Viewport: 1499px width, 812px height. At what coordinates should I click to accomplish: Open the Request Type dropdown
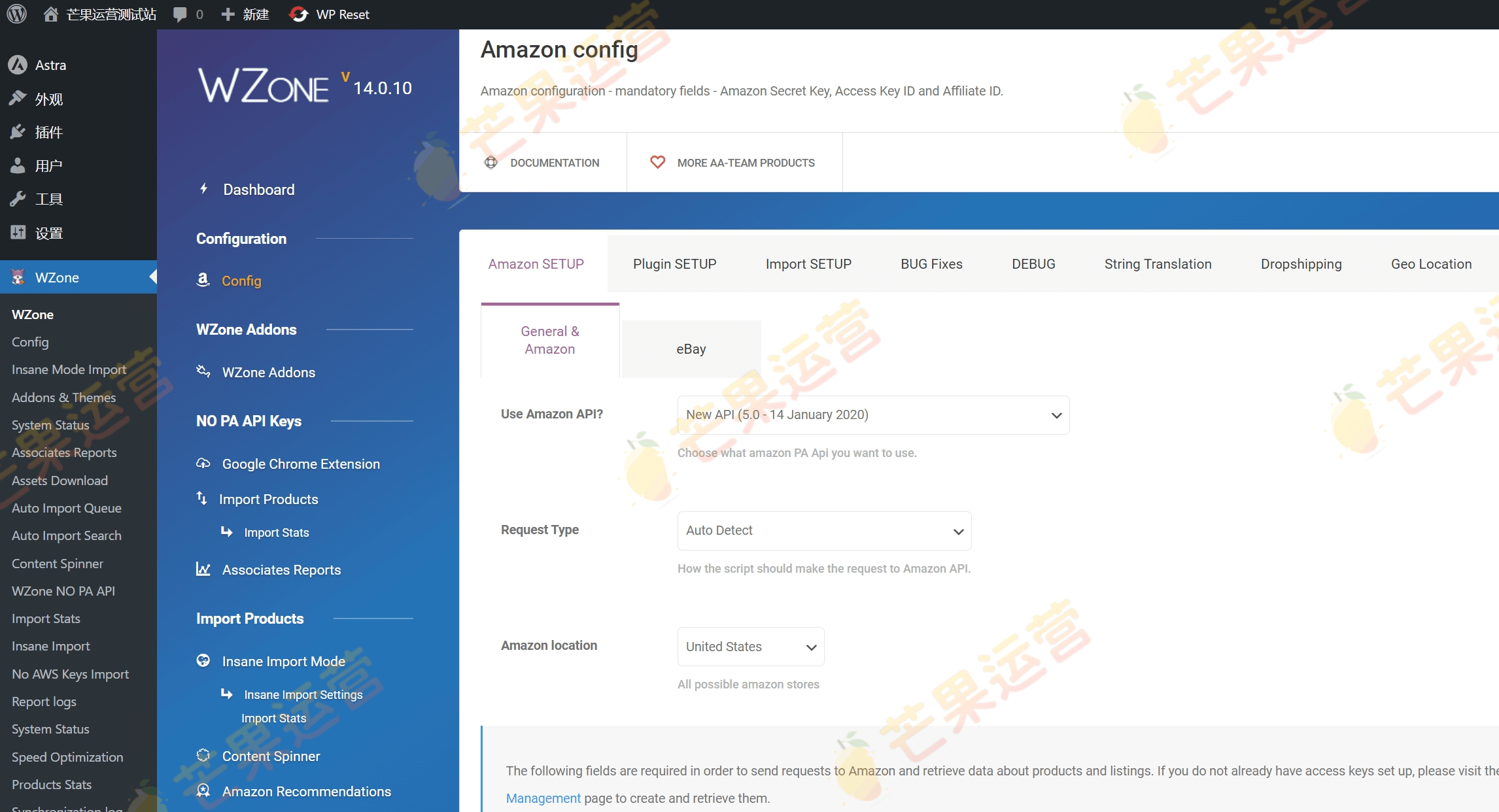tap(823, 530)
